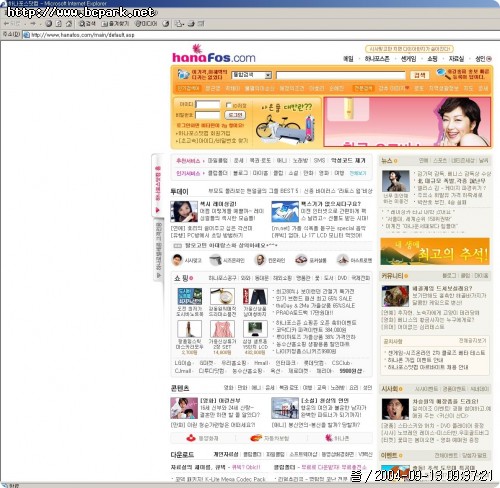Screen dimensions: 500x488
Task: Click the address bar URL field
Action: click(260, 35)
